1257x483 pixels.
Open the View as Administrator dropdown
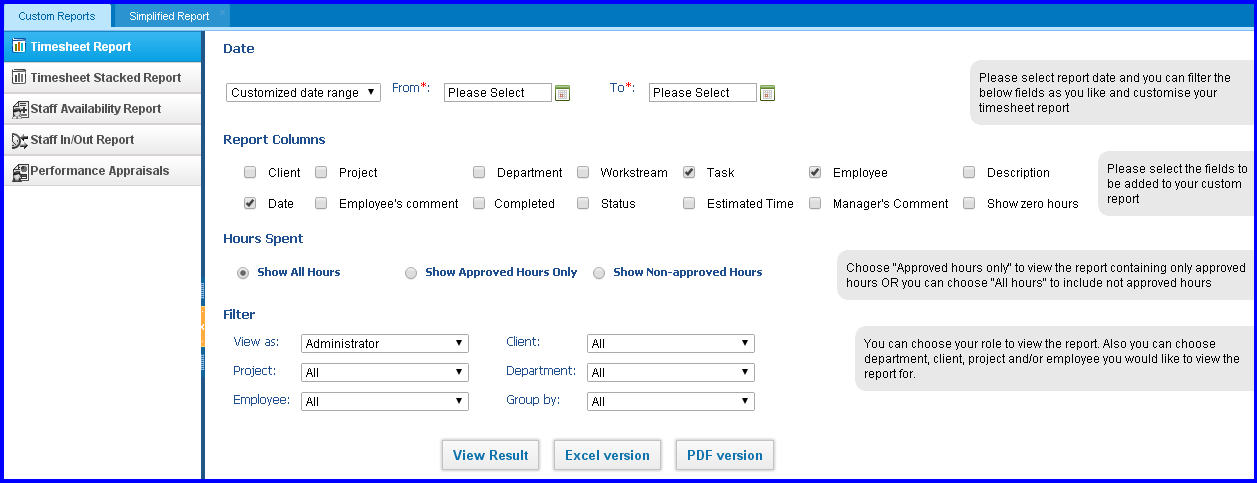click(385, 343)
